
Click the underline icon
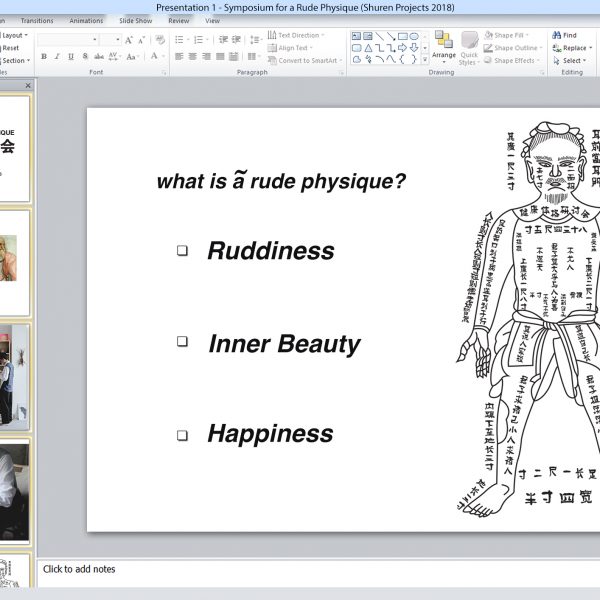tap(71, 57)
